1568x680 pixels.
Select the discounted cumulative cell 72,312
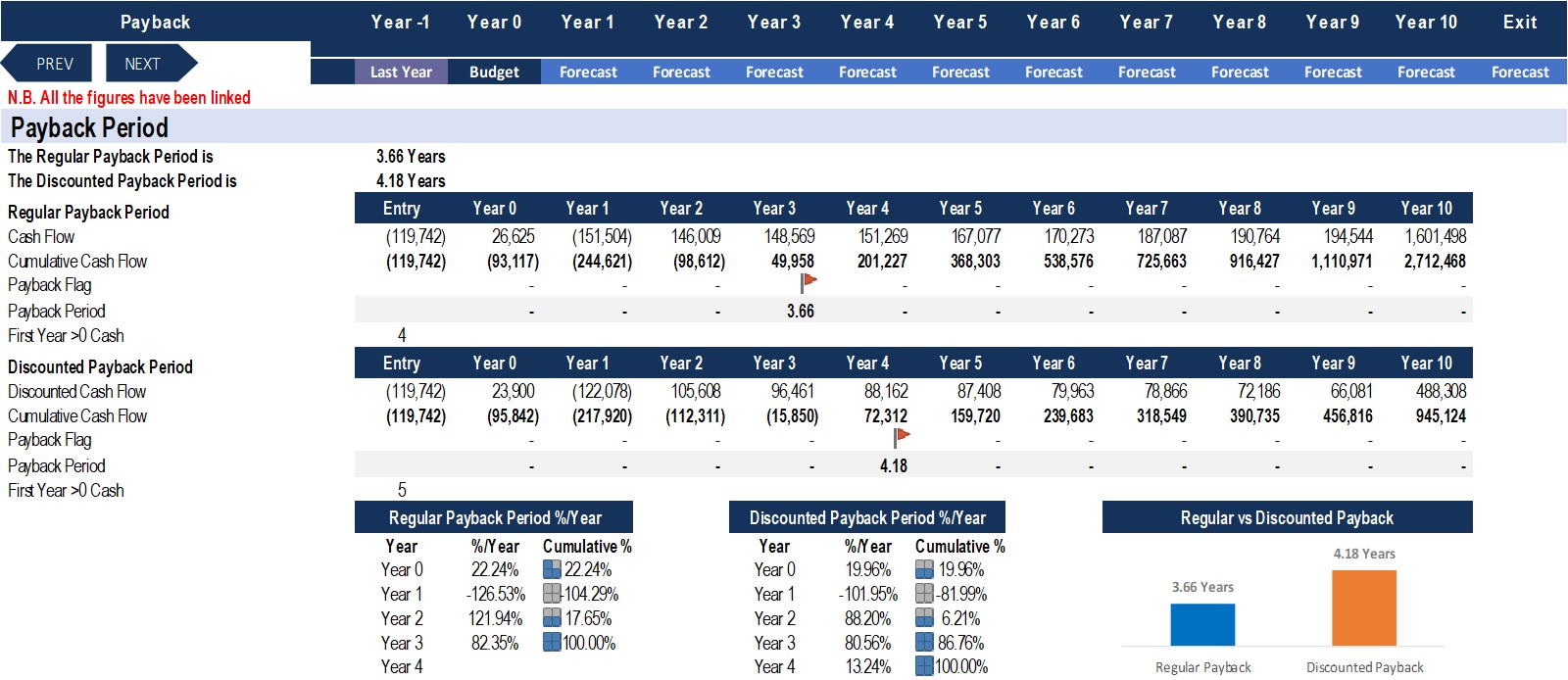point(886,415)
